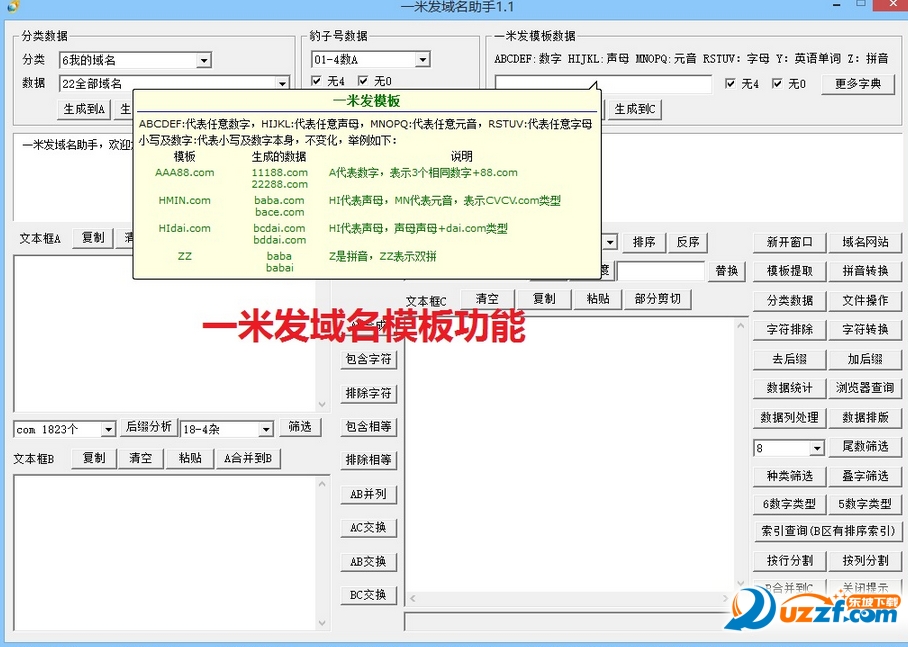Click the 浏览器查询 button
Screen dimensions: 908x647
point(865,388)
